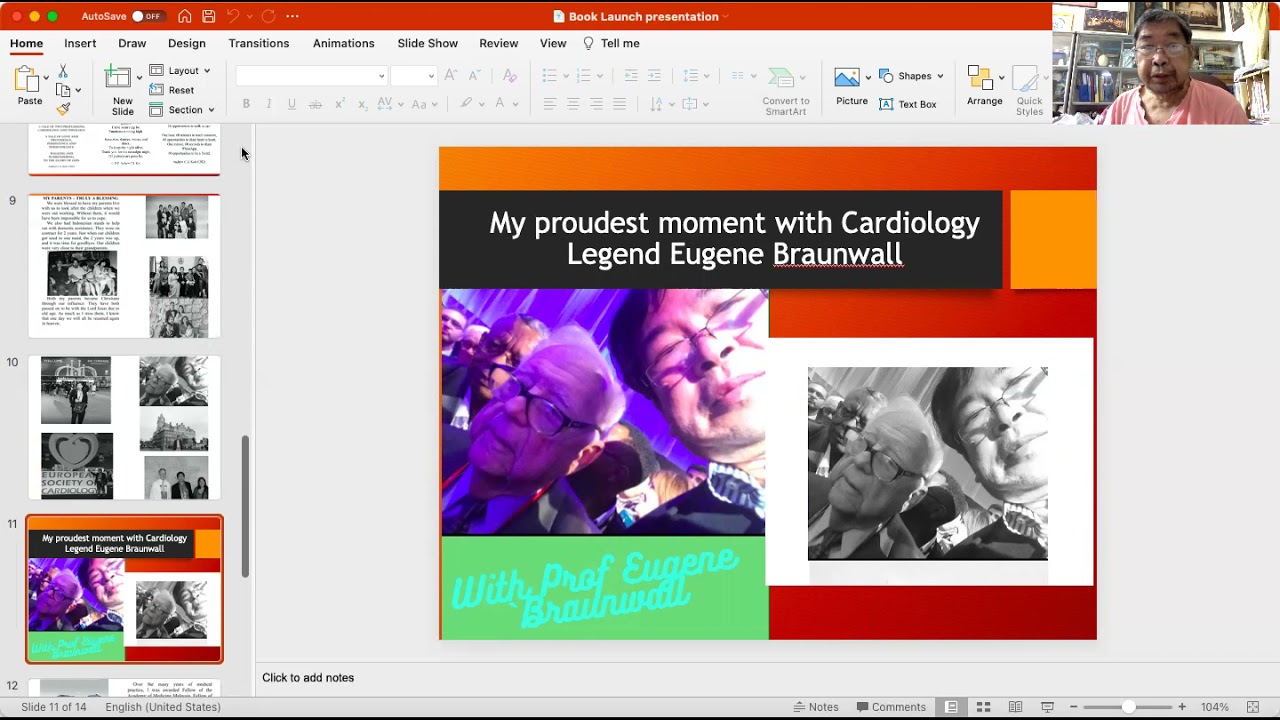Viewport: 1280px width, 720px height.
Task: Center the text alignment
Action: click(x=573, y=104)
